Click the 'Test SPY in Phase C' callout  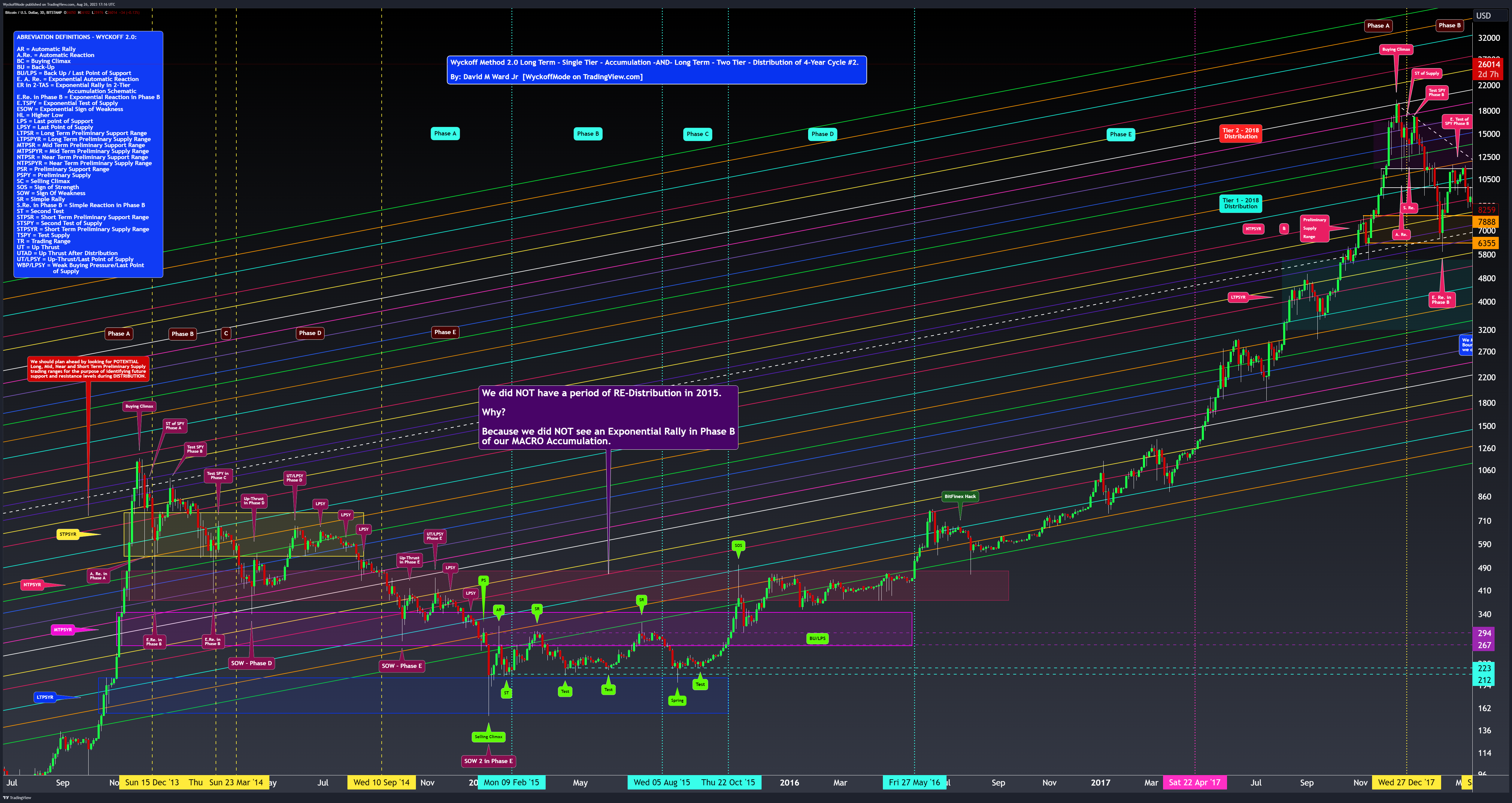tap(218, 476)
